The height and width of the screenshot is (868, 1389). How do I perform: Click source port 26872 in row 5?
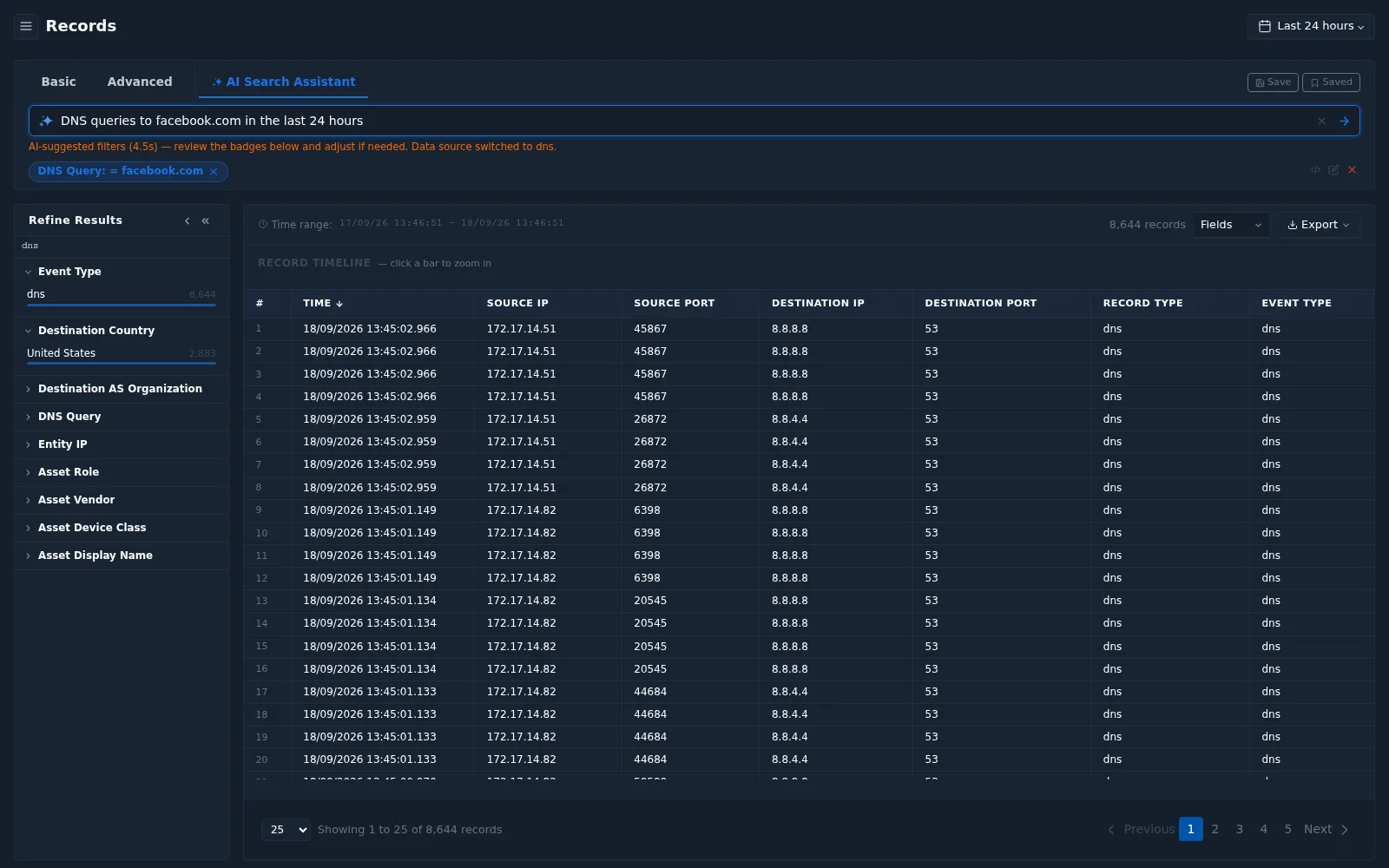650,419
